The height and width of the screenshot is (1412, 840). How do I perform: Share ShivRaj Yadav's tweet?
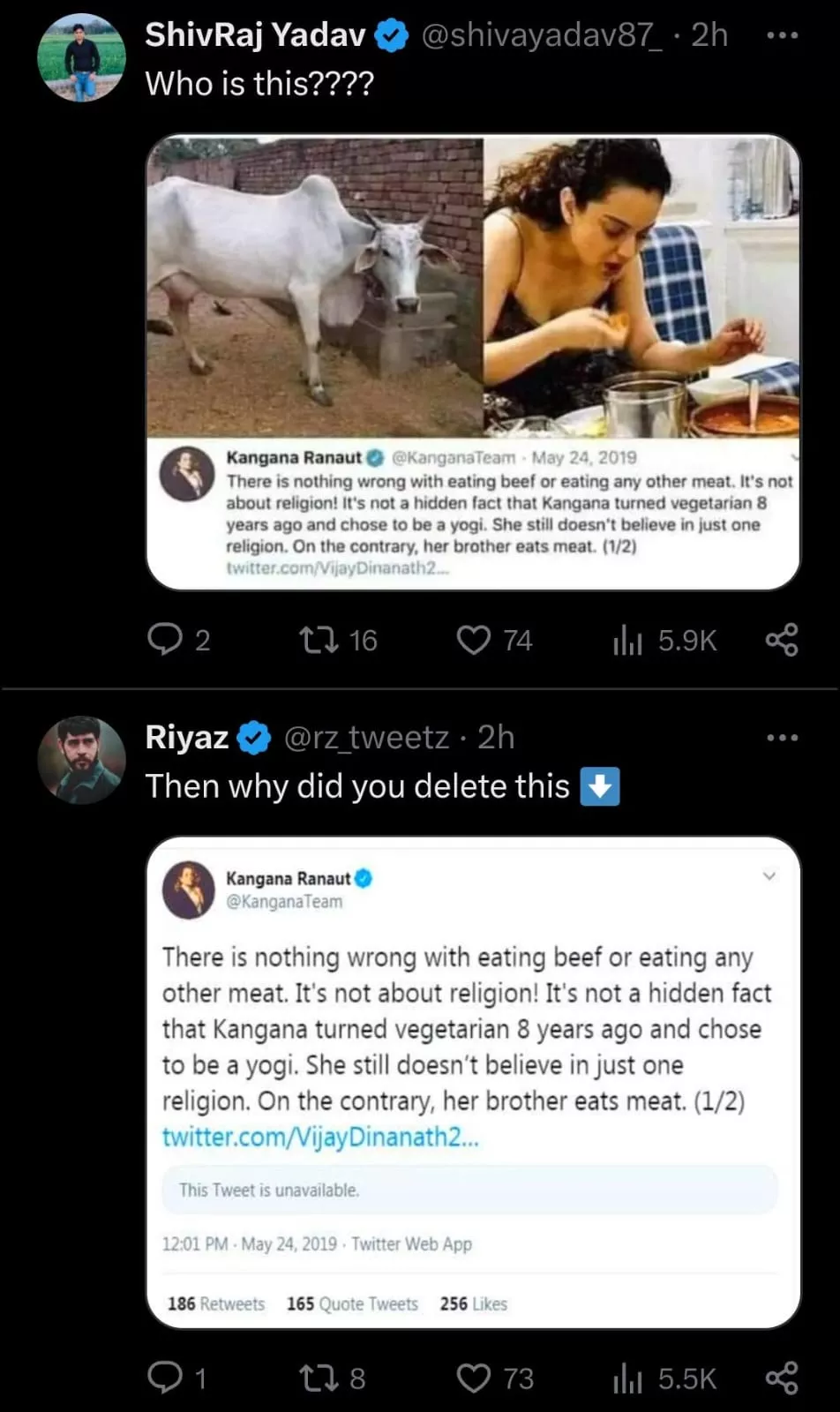pyautogui.click(x=782, y=639)
